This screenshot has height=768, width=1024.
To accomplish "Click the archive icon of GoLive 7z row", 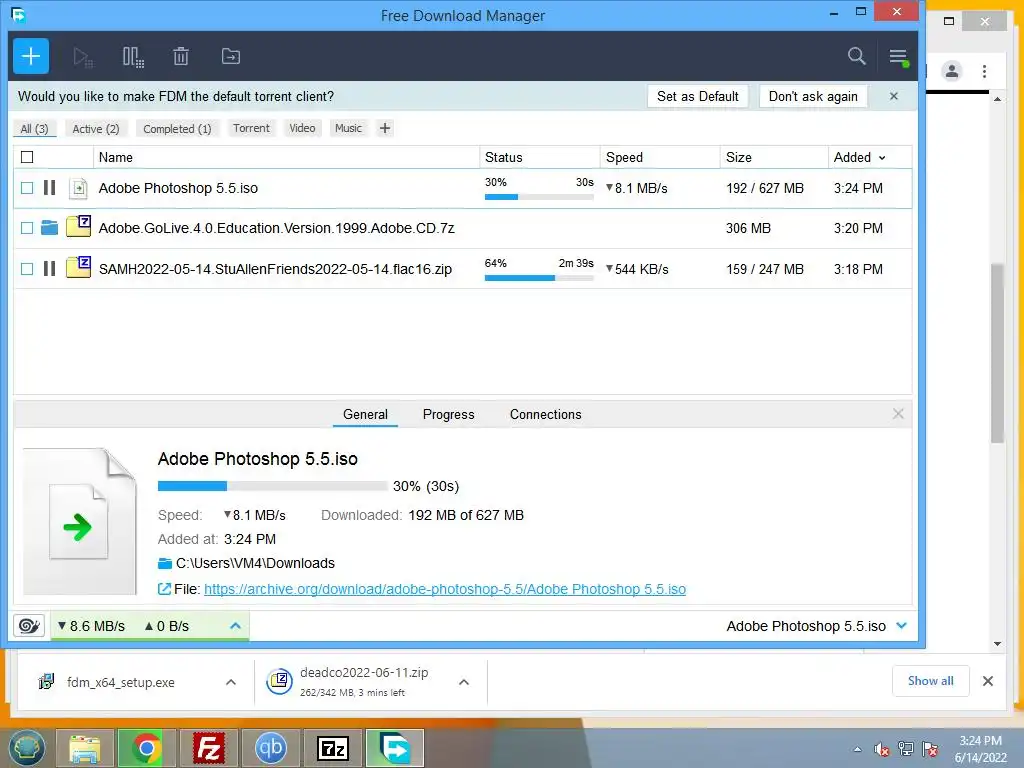I will tap(78, 226).
